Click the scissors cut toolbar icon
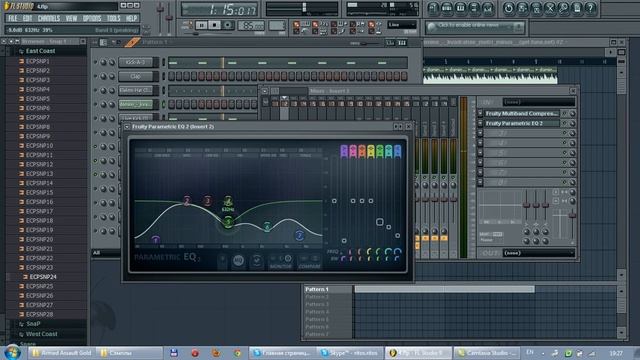The image size is (640, 360). 550,8
